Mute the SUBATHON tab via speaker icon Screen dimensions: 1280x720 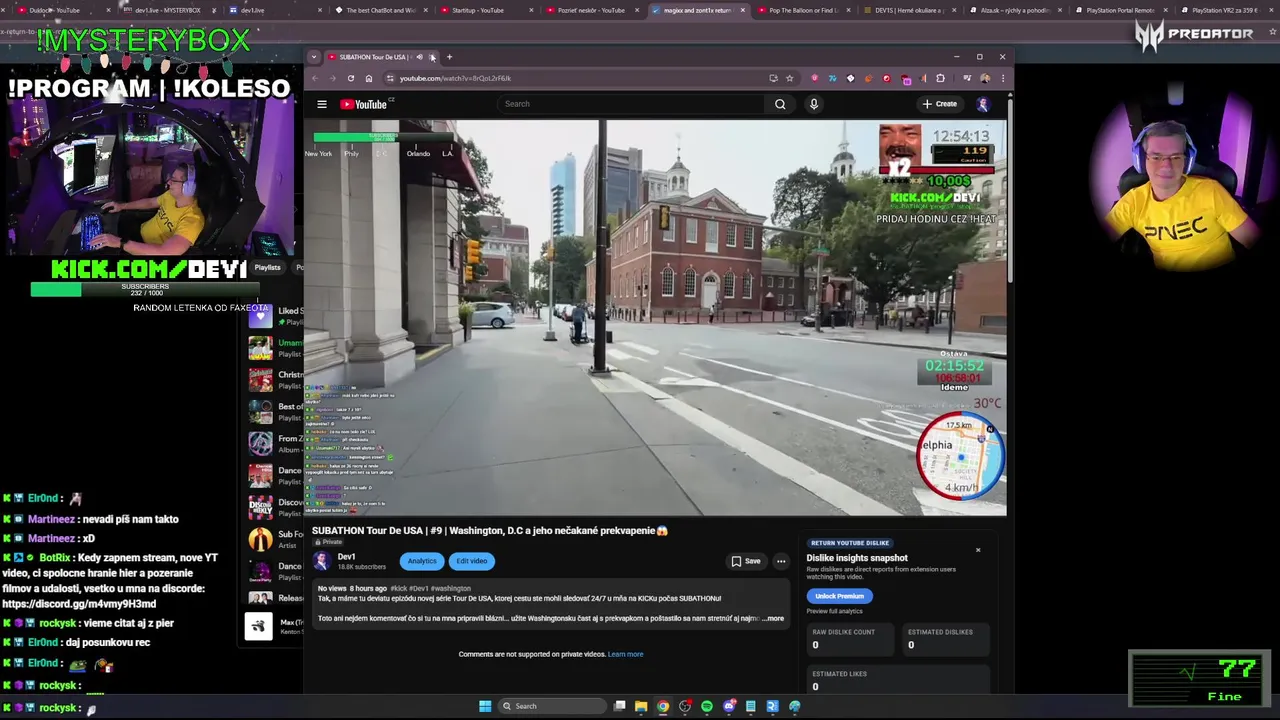coord(419,57)
